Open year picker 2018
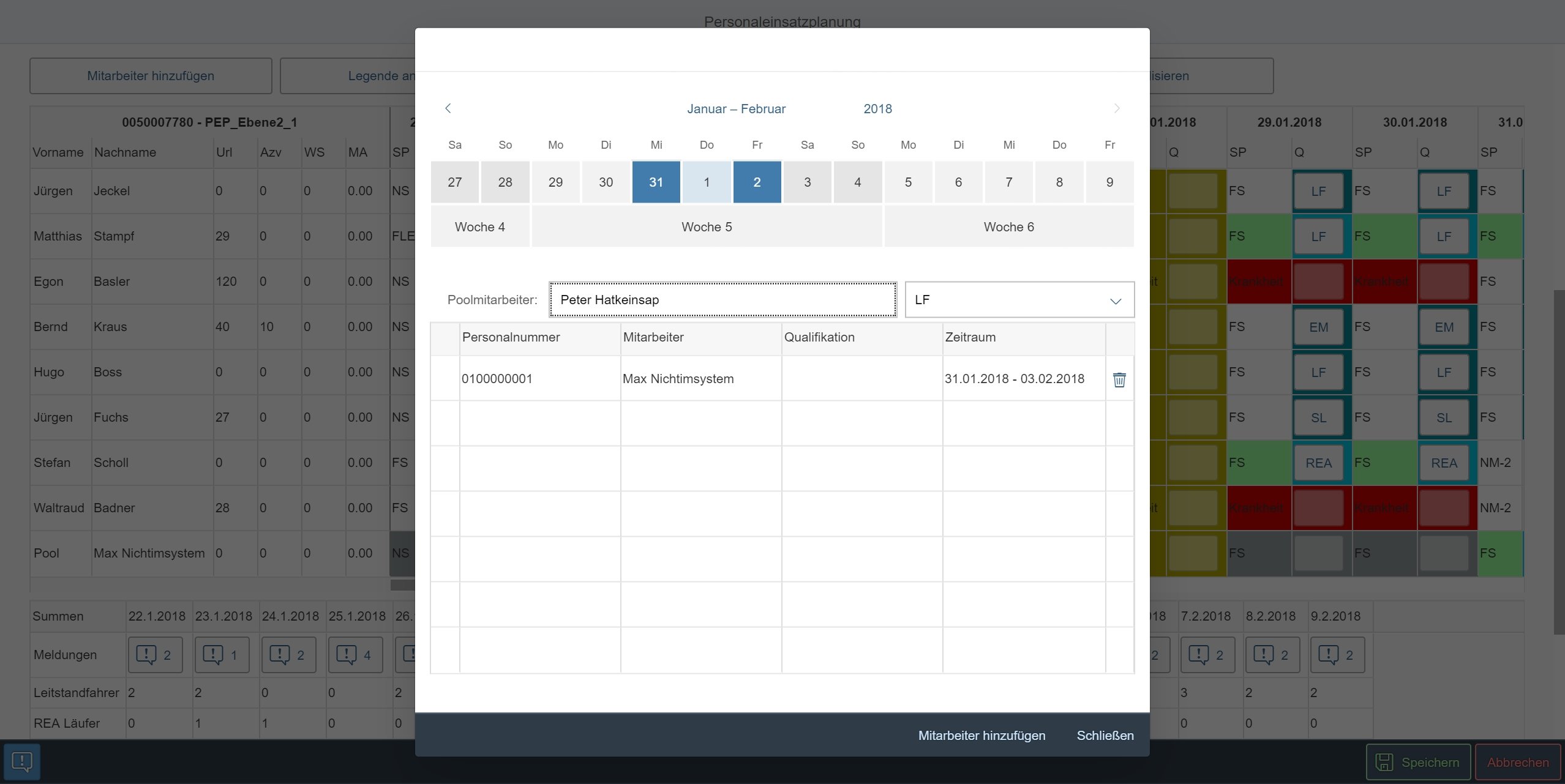 click(877, 109)
